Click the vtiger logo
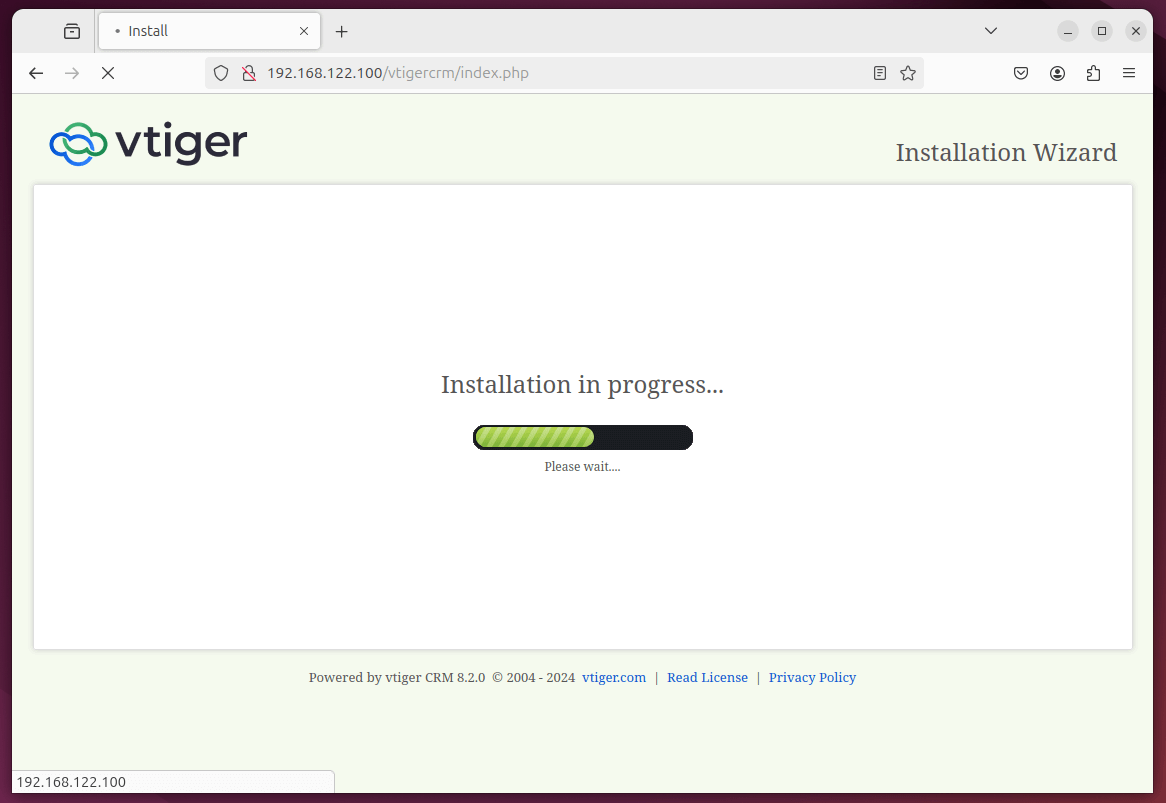 tap(147, 143)
